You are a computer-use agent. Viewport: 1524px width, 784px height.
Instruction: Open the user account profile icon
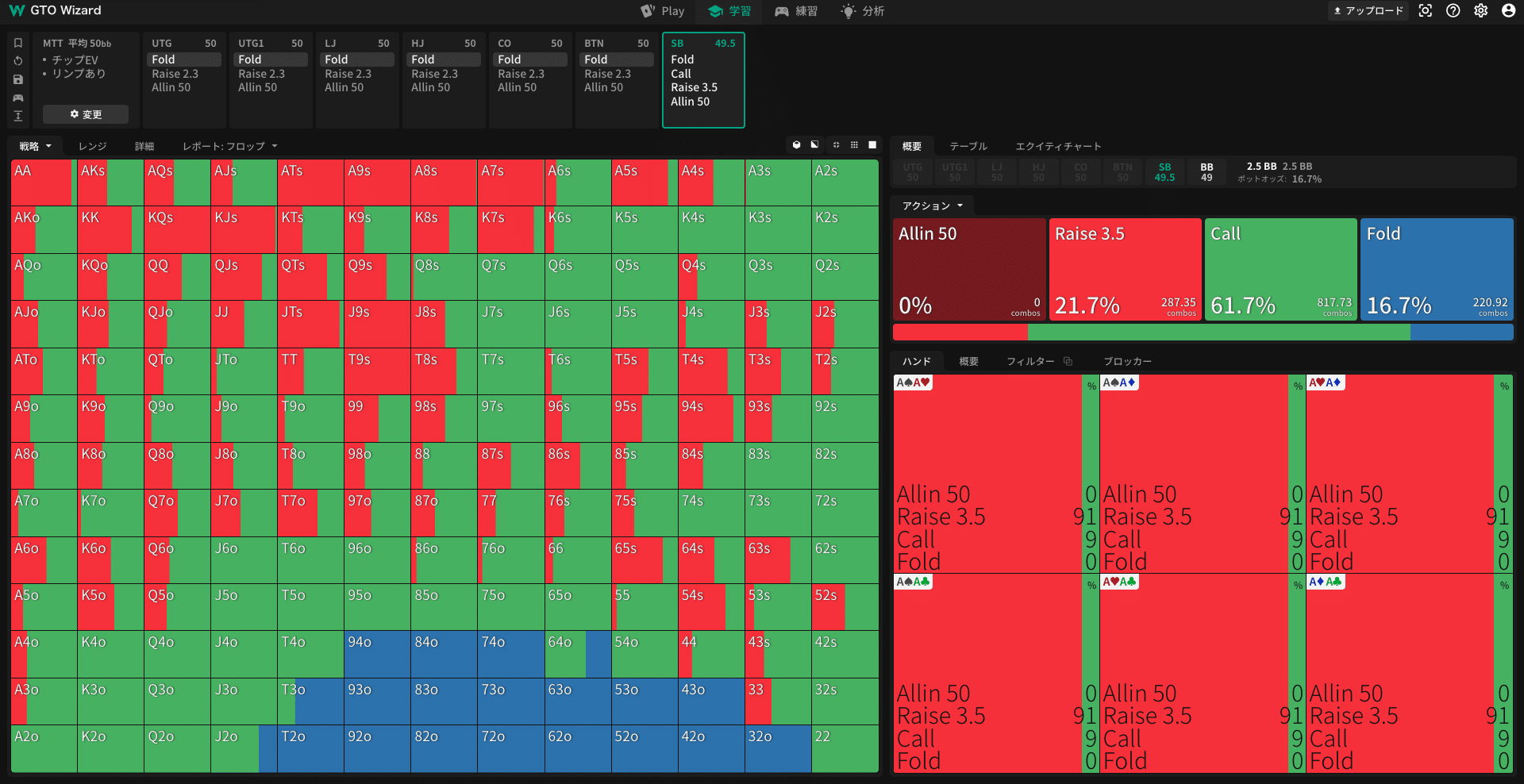tap(1508, 11)
